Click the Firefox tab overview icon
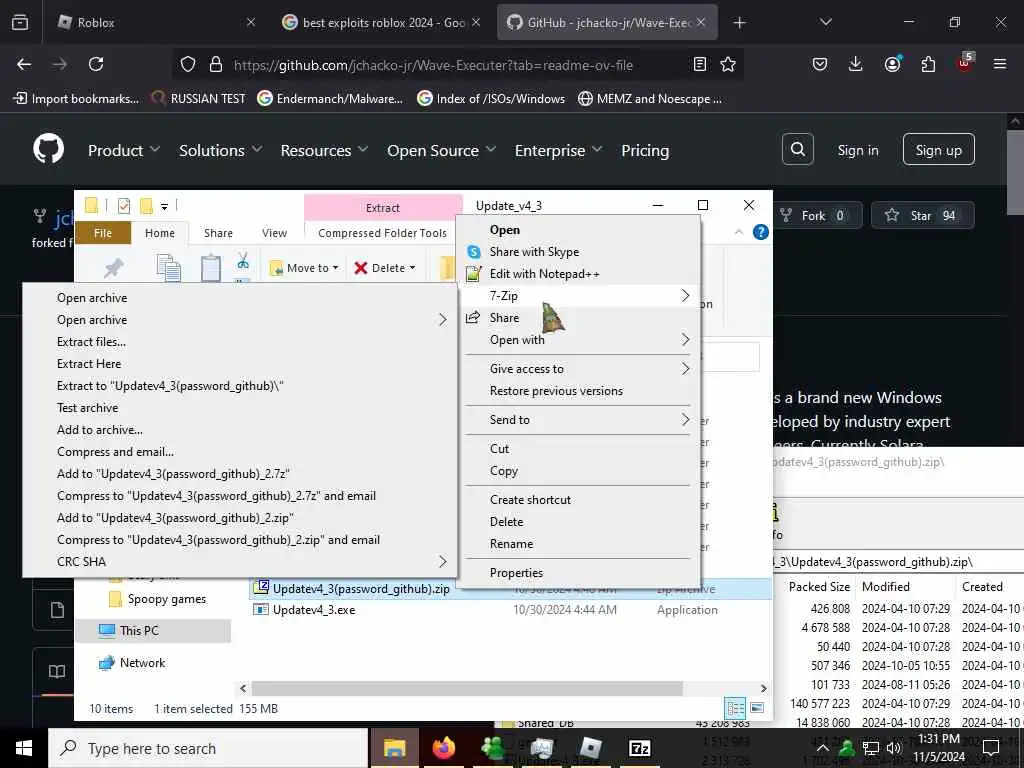This screenshot has height=768, width=1024. (20, 22)
